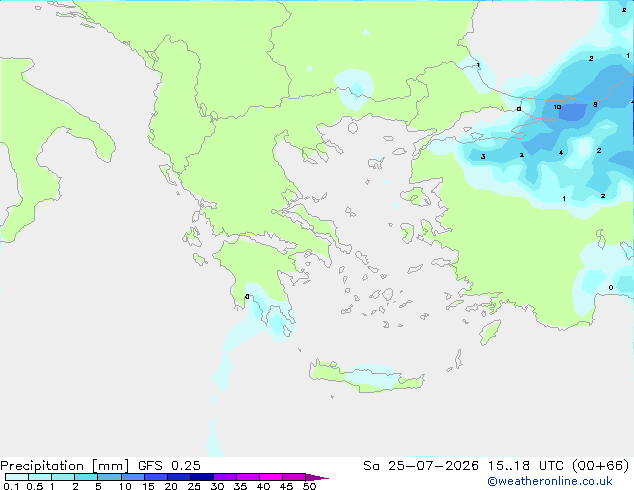The width and height of the screenshot is (634, 490).
Task: Click the "15..18 UTC" time range text
Action: (526, 466)
